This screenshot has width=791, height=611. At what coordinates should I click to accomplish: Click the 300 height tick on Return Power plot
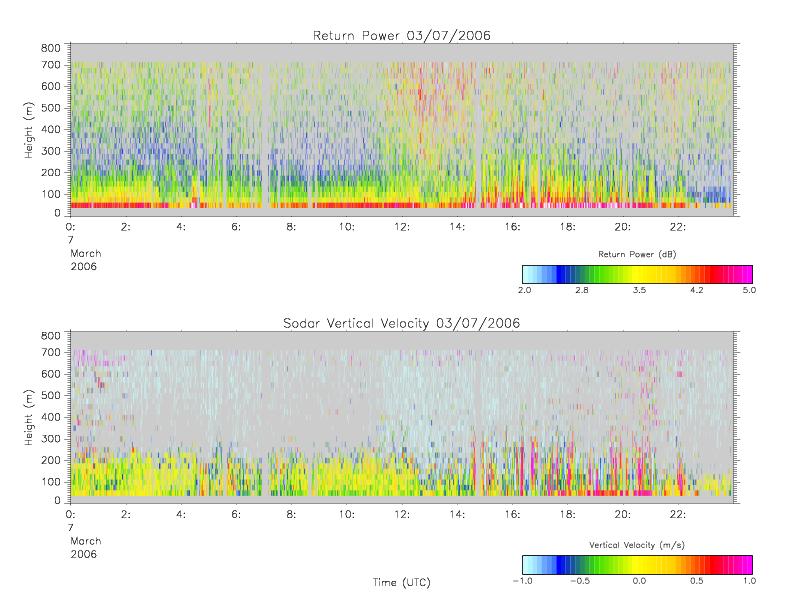coord(50,151)
